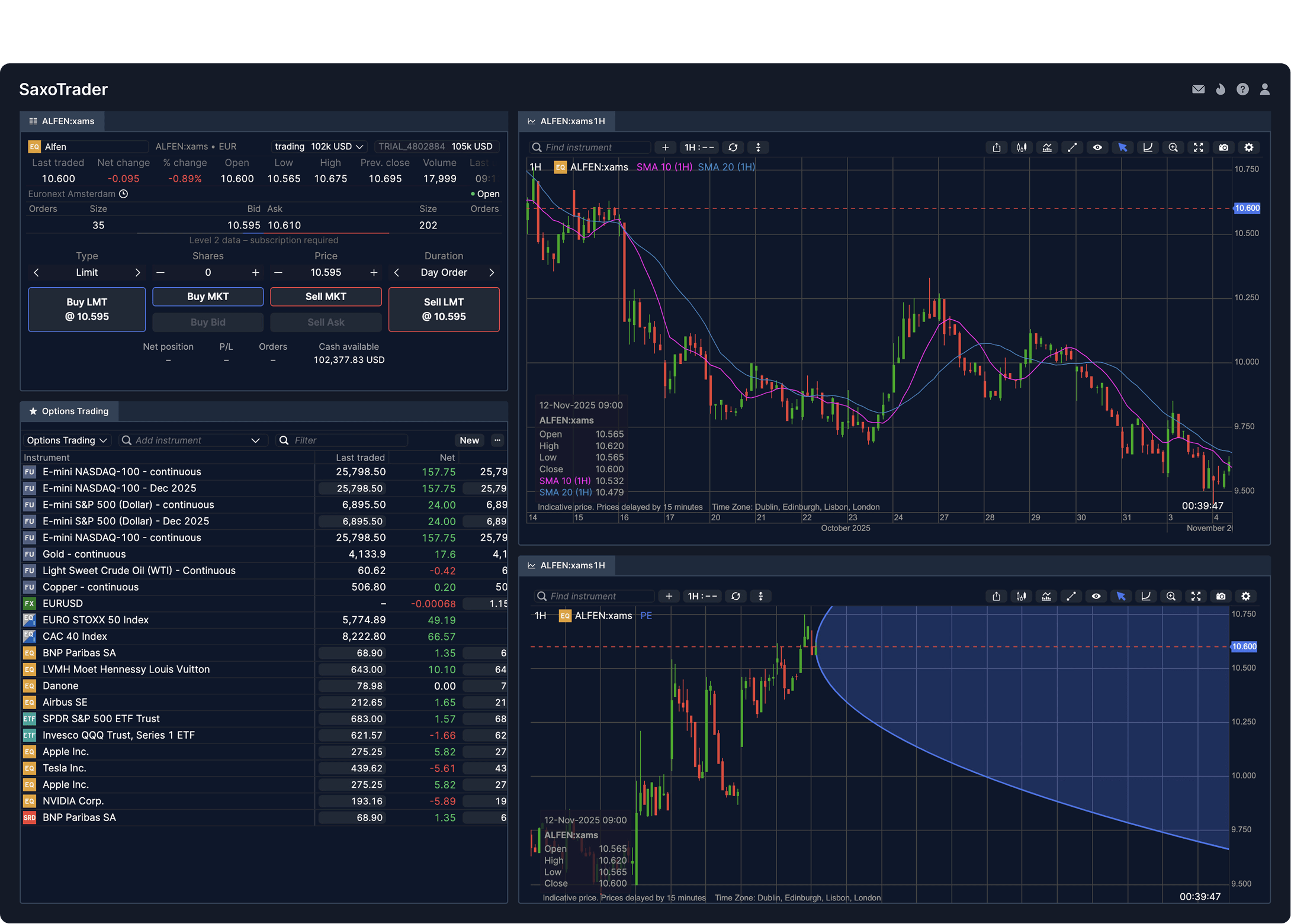Toggle the eye visibility icon on the top chart
1291x924 pixels.
tap(1097, 147)
